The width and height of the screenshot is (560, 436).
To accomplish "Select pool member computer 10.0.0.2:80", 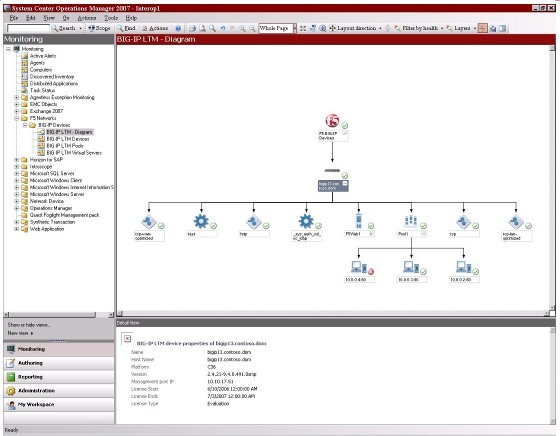I will click(464, 267).
